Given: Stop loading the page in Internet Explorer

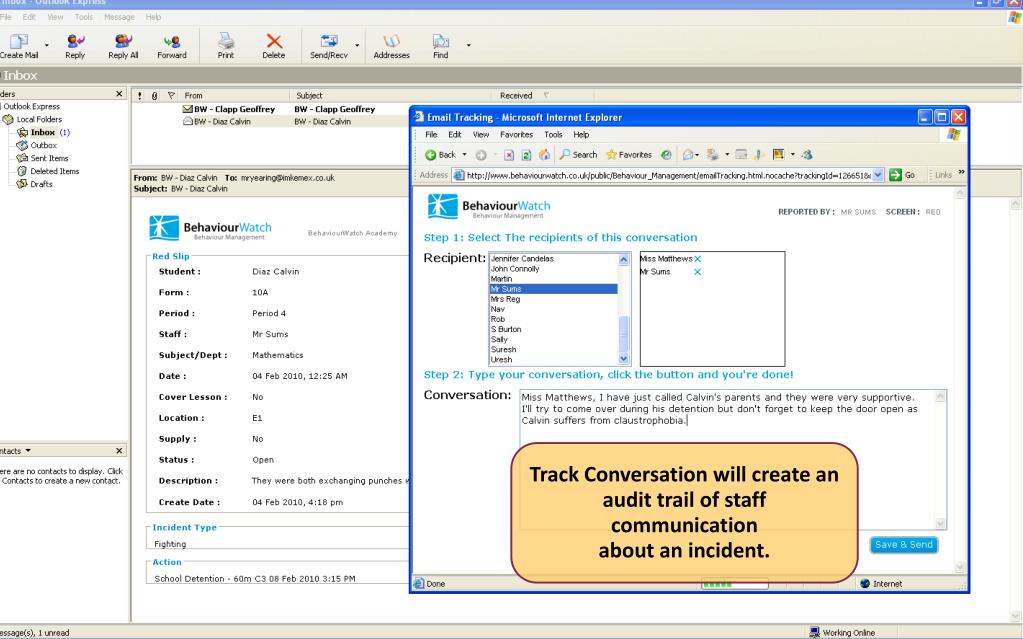Looking at the screenshot, I should click(x=509, y=155).
